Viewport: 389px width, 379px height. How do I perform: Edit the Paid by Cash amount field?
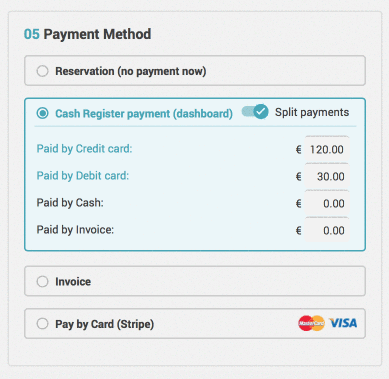327,203
